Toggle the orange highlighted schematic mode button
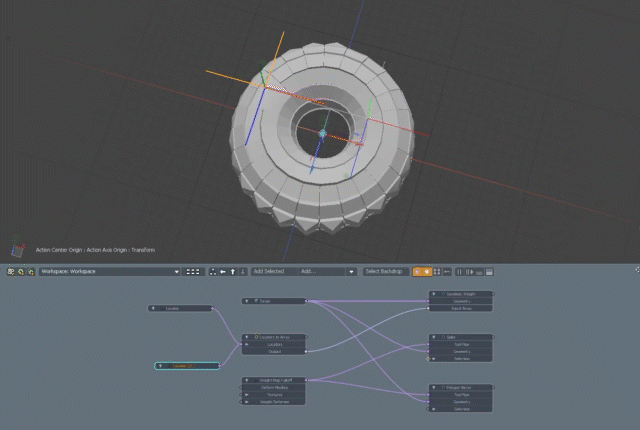640x430 pixels. tap(428, 271)
